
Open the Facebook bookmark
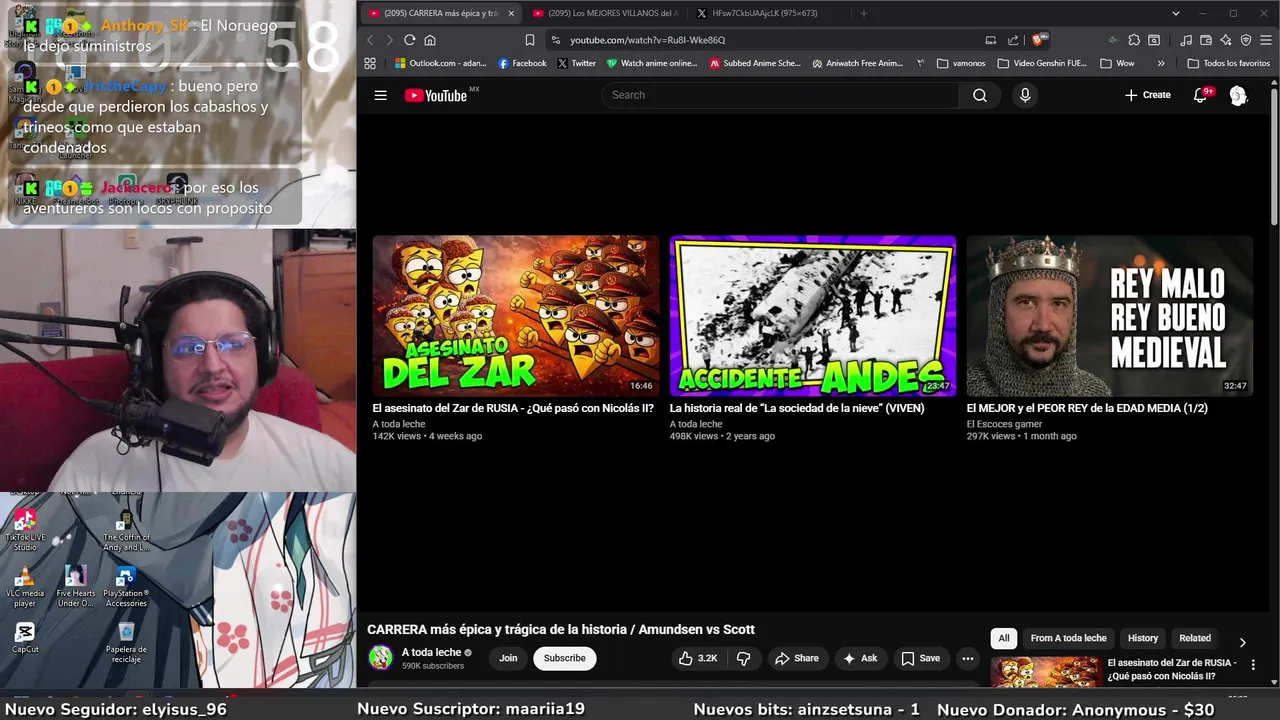(522, 63)
